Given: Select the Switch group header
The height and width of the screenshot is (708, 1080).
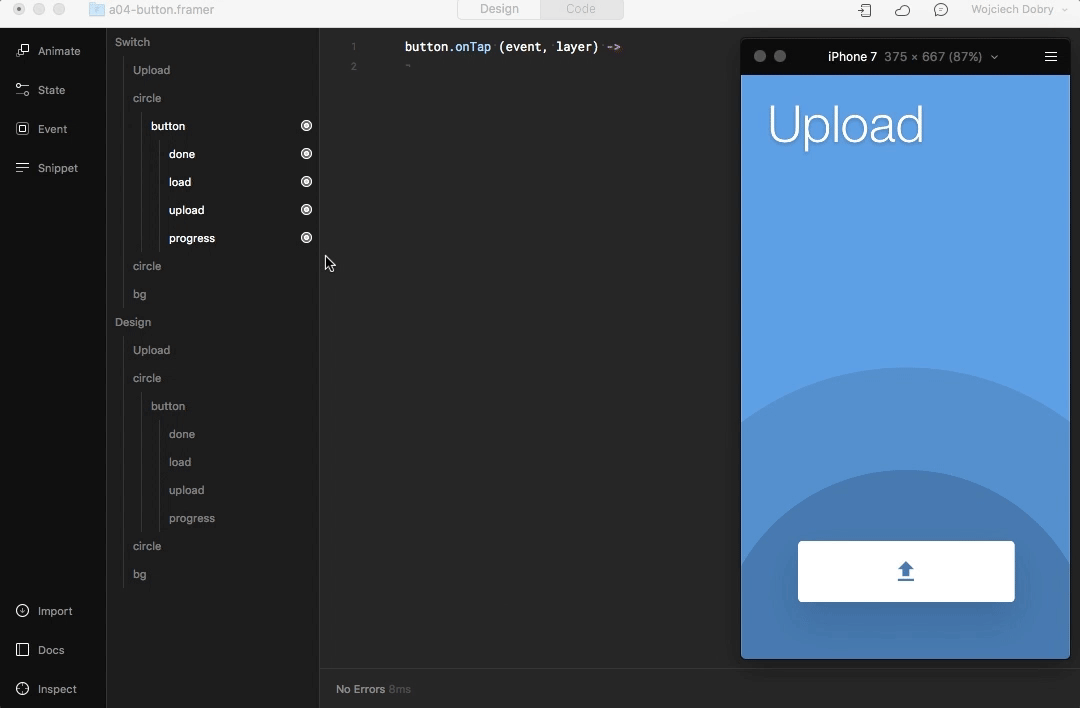Looking at the screenshot, I should (132, 42).
